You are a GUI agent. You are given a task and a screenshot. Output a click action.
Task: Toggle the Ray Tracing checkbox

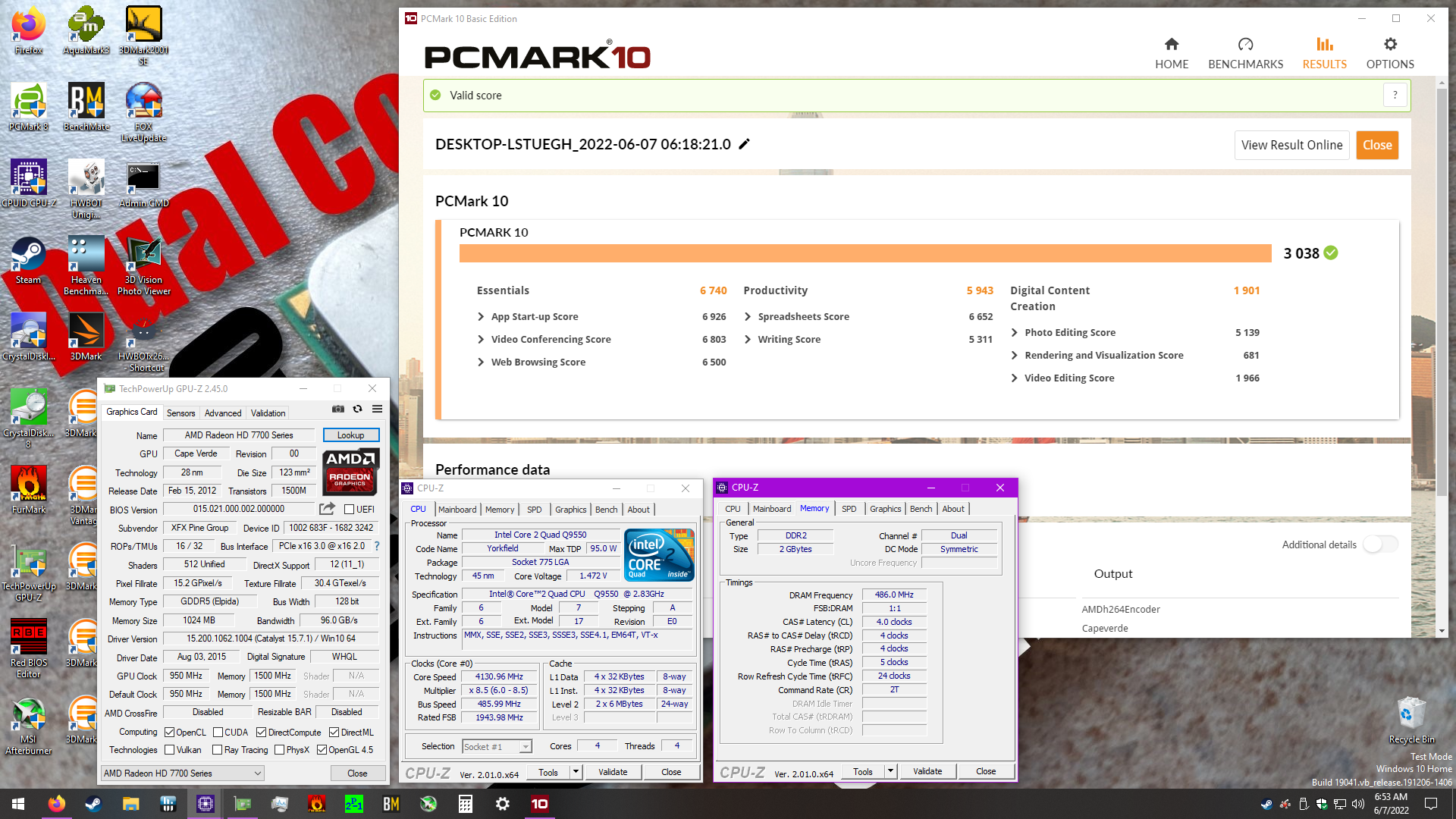pos(218,750)
